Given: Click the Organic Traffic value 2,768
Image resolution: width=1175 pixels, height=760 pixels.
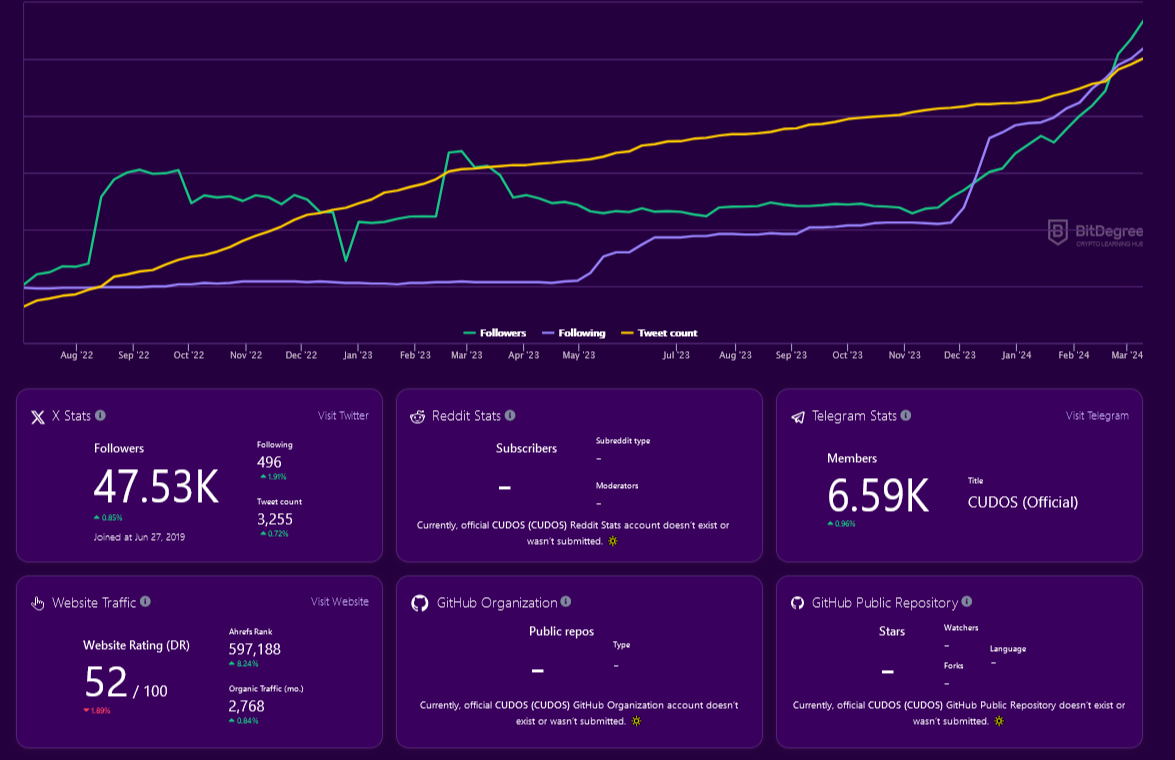Looking at the screenshot, I should pyautogui.click(x=247, y=706).
